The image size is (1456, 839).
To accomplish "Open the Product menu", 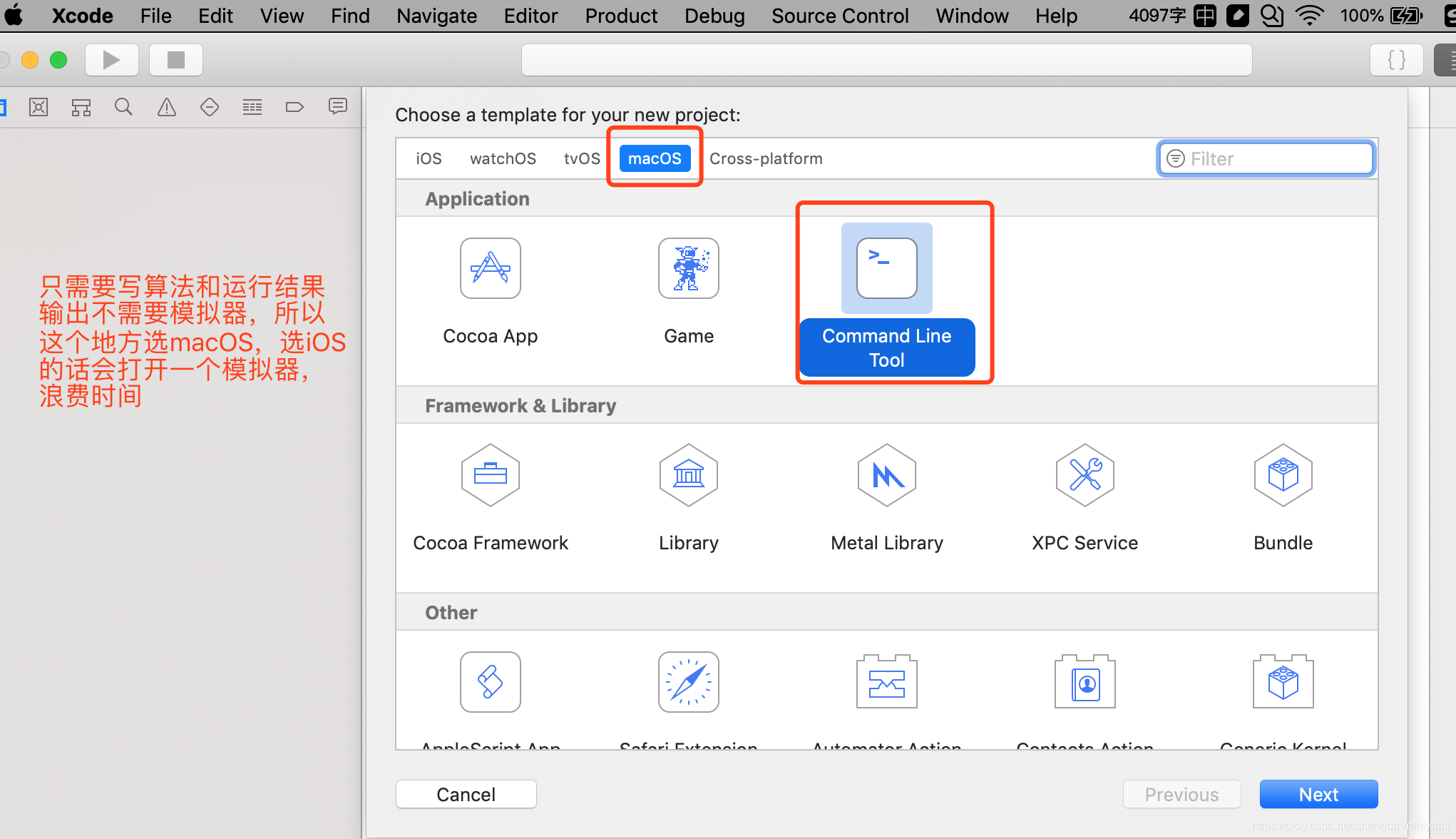I will [621, 16].
